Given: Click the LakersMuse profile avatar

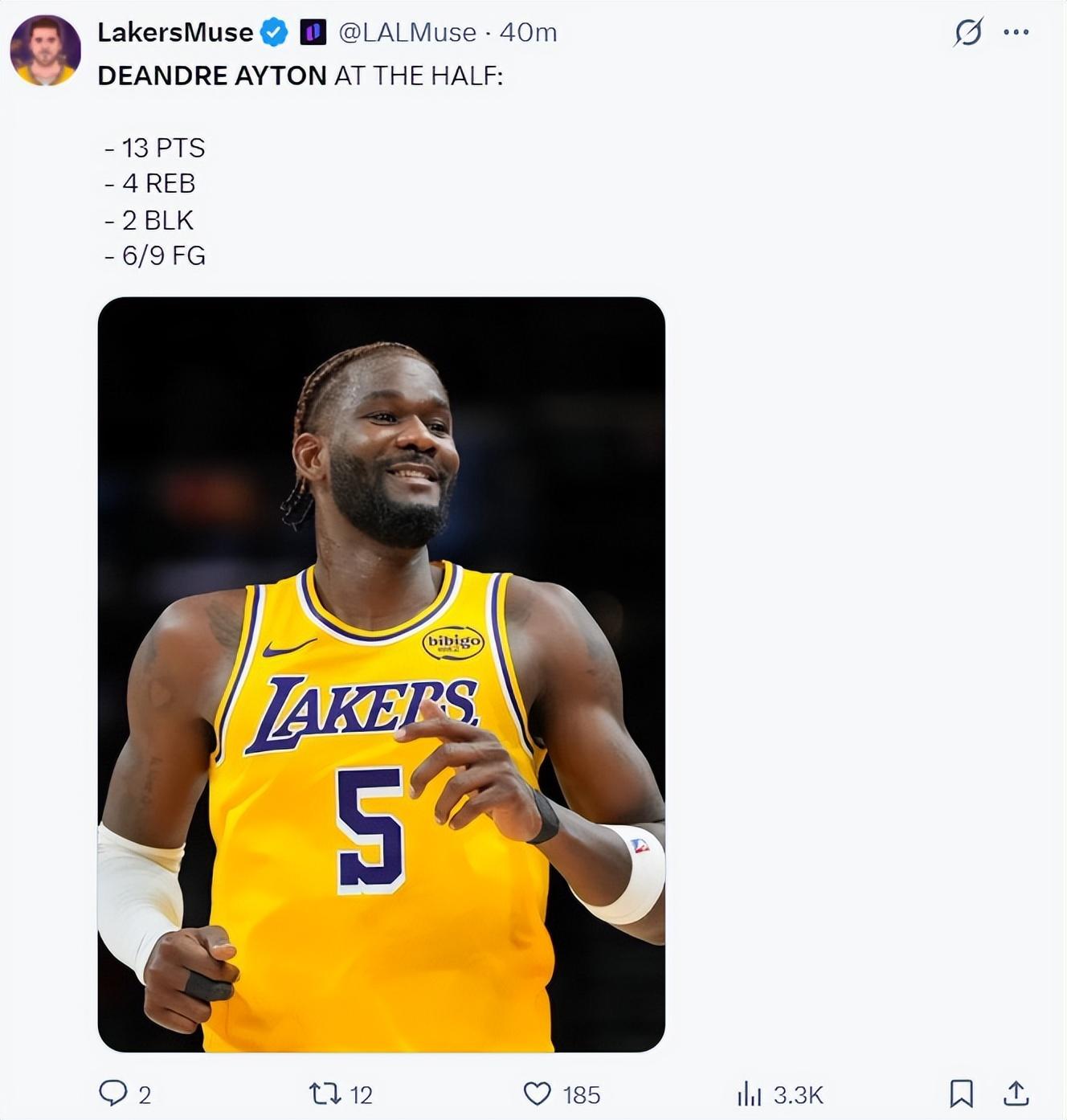Looking at the screenshot, I should tap(45, 50).
